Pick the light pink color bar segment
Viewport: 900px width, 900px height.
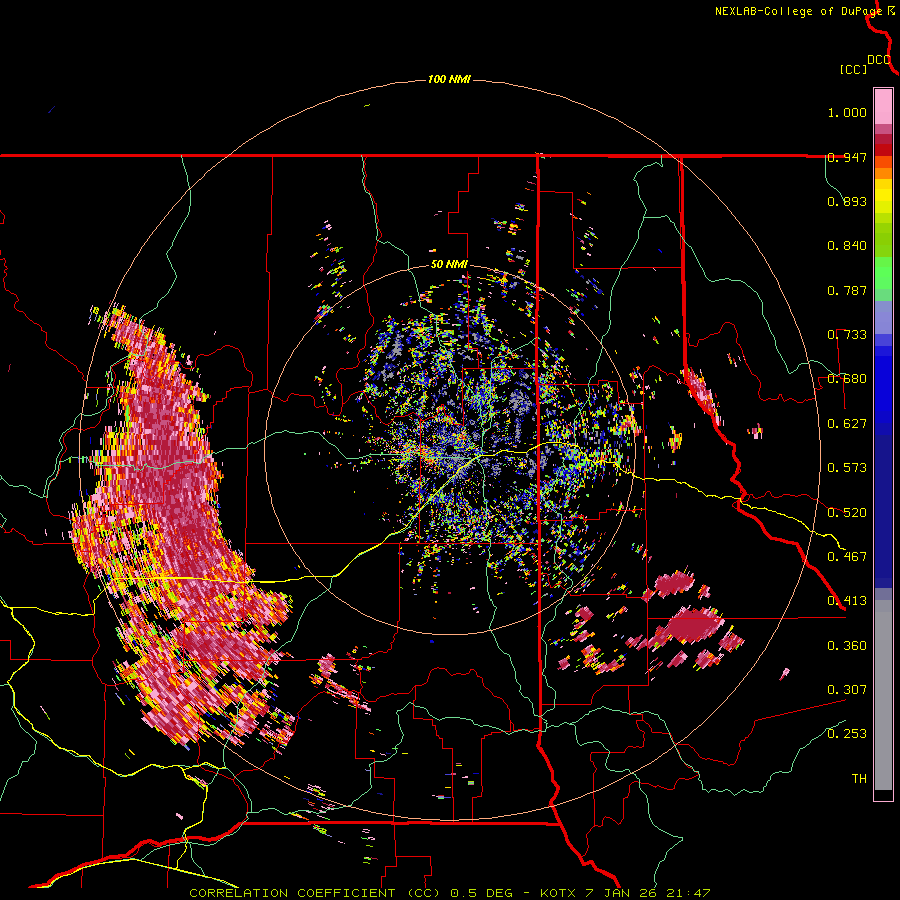(883, 107)
